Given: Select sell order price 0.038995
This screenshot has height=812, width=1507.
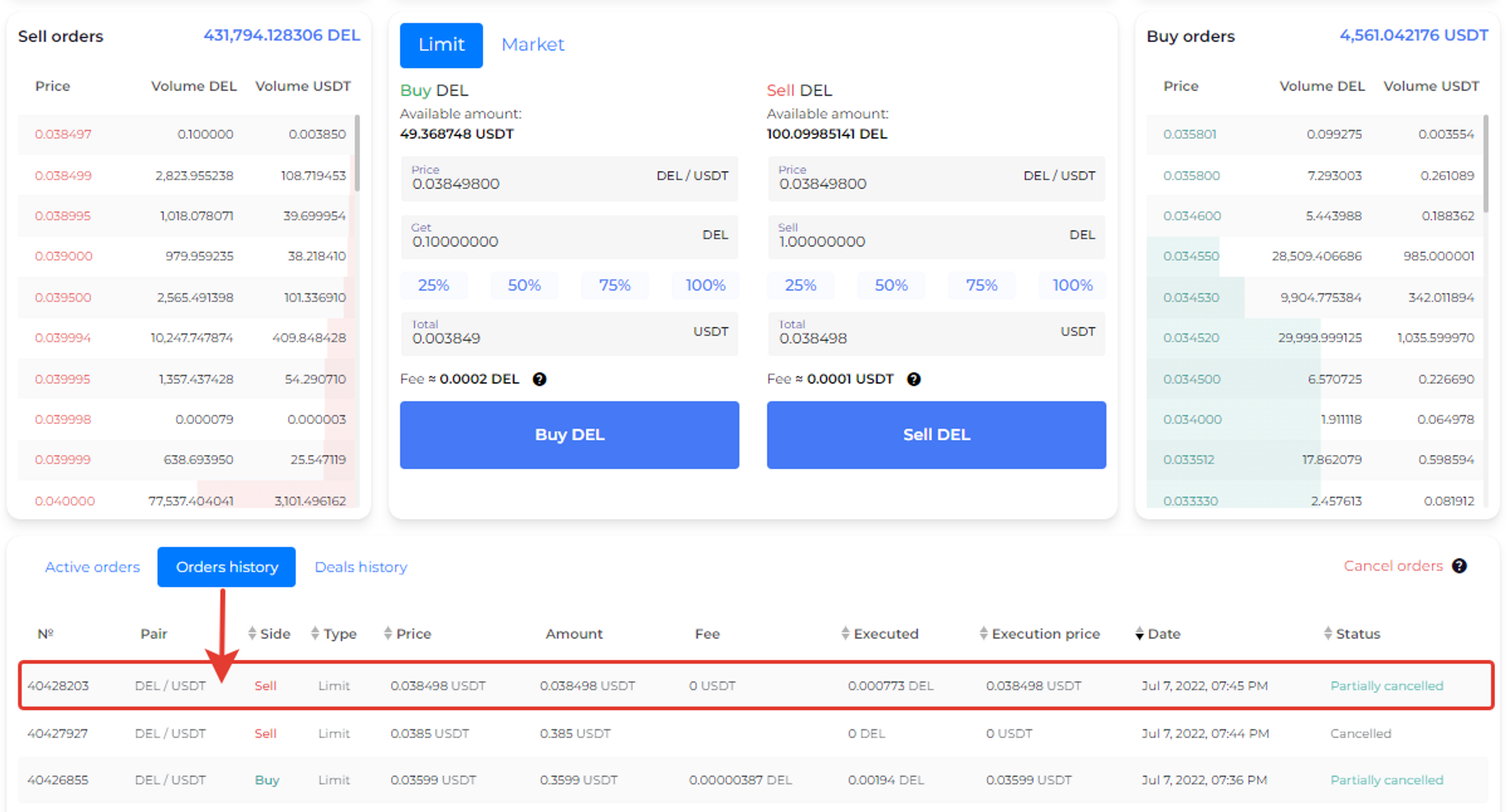Looking at the screenshot, I should pos(63,215).
